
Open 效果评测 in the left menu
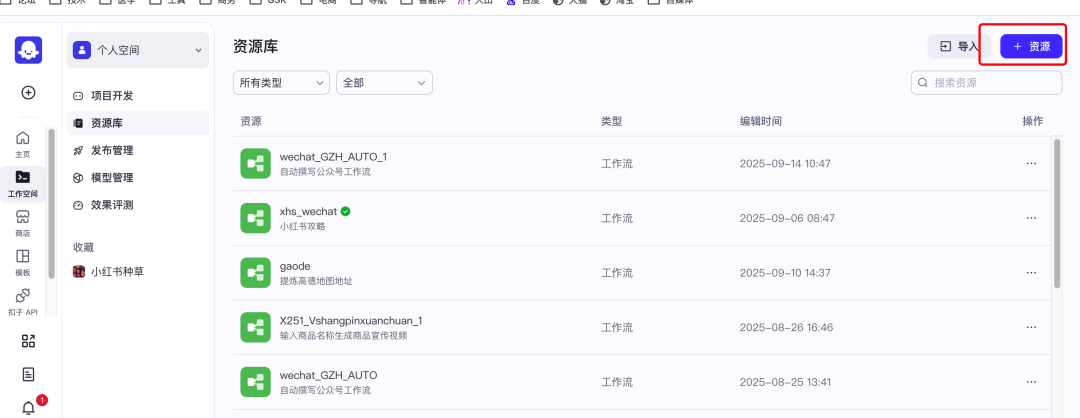coord(138,205)
